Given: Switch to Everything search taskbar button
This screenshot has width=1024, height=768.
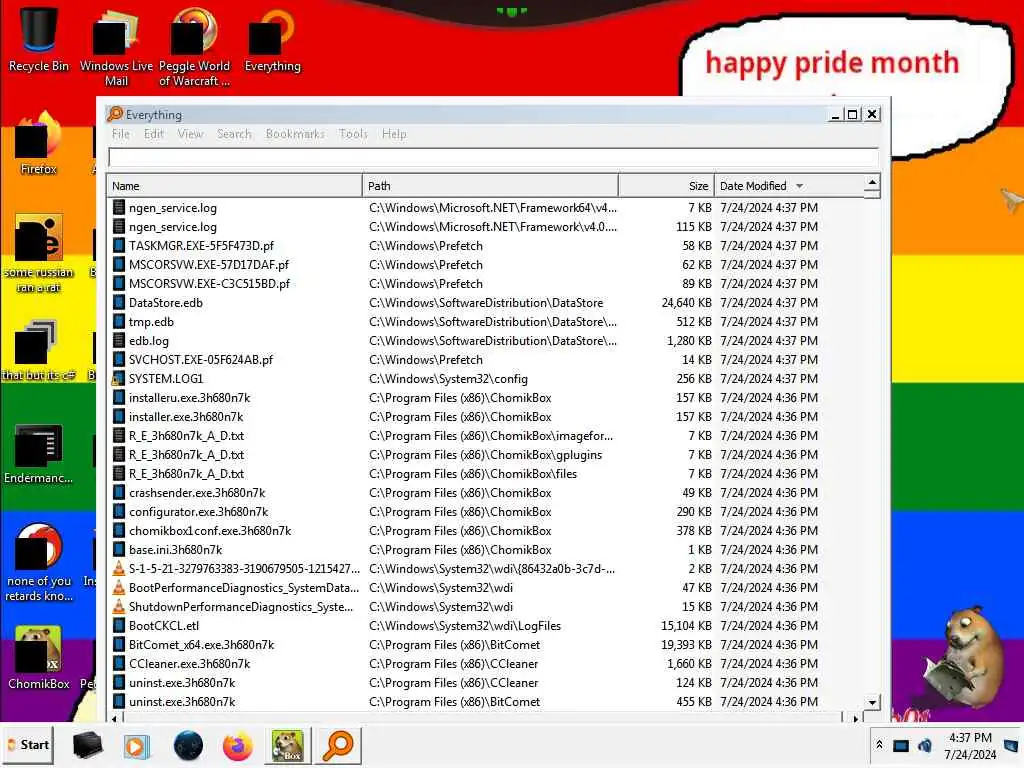Looking at the screenshot, I should point(338,745).
